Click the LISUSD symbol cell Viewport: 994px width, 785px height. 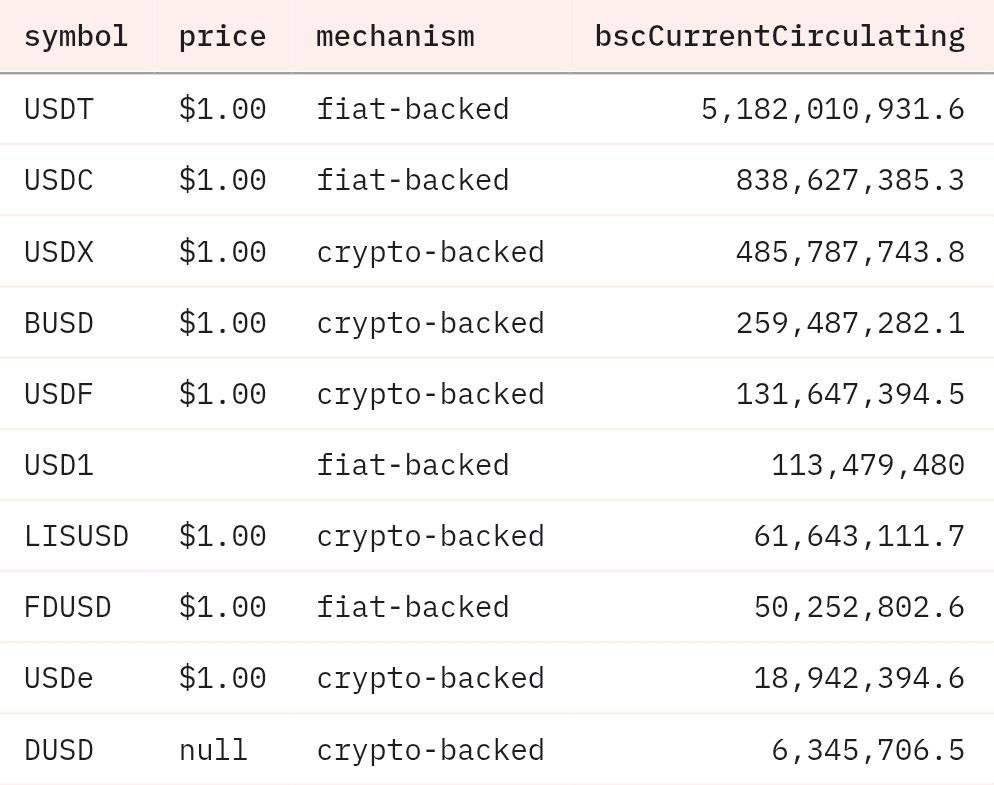76,536
